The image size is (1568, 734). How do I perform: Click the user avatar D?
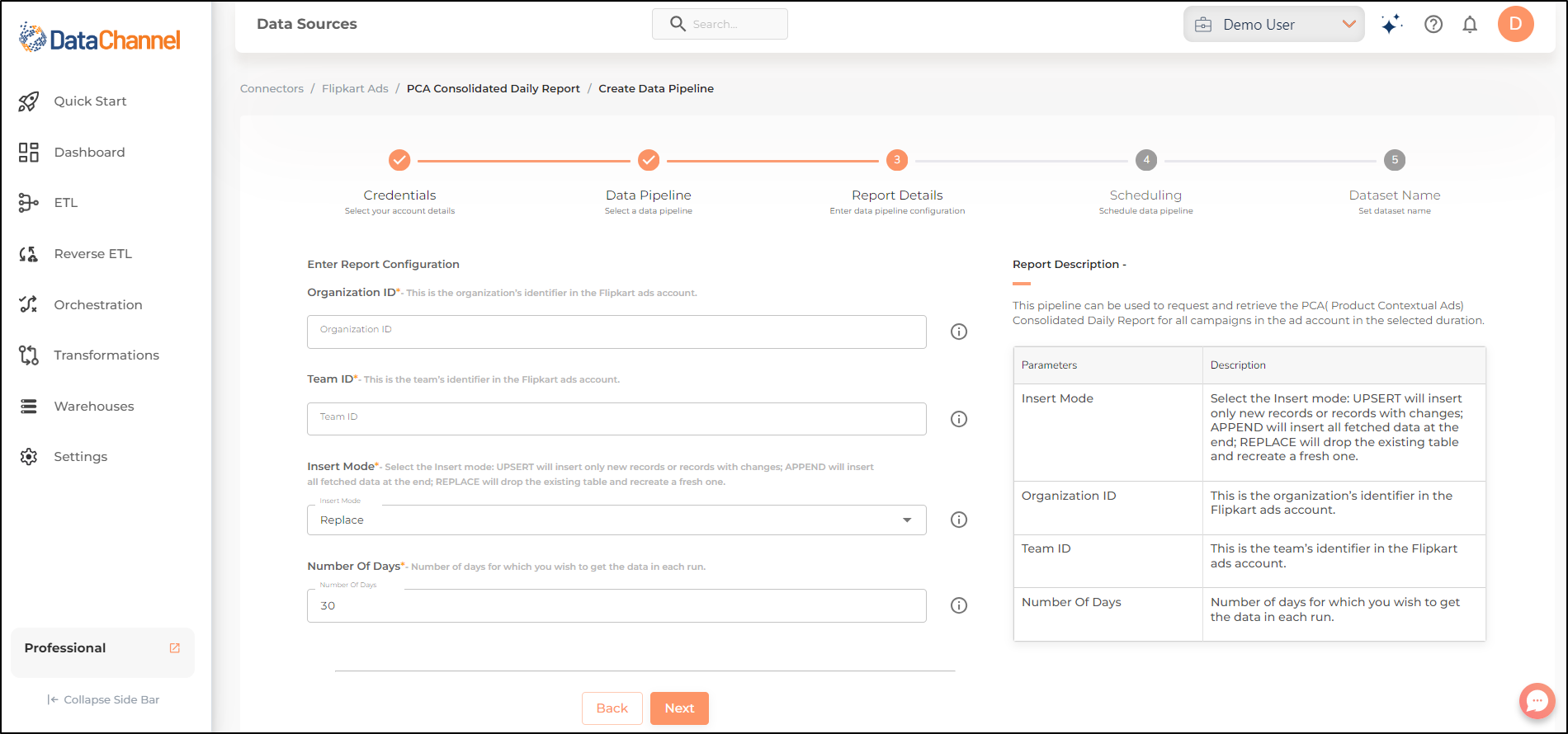pos(1516,24)
